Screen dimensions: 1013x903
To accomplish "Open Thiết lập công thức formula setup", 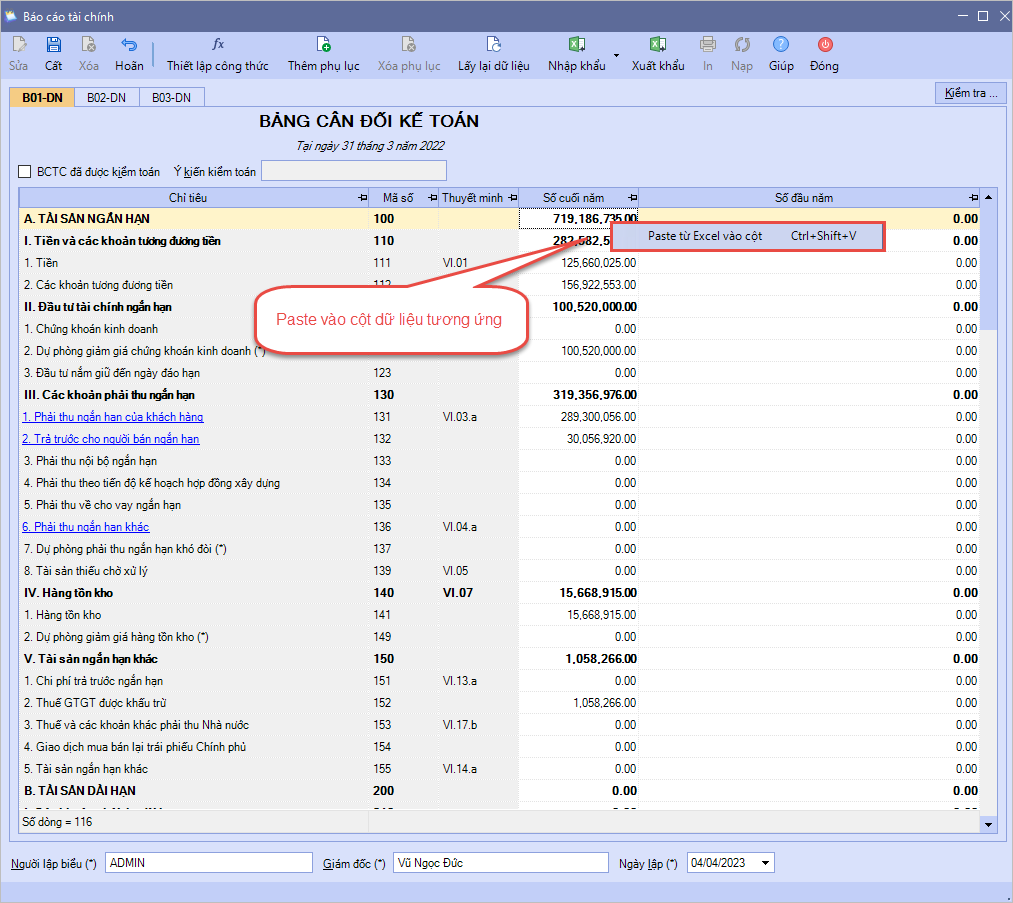I will pyautogui.click(x=217, y=45).
